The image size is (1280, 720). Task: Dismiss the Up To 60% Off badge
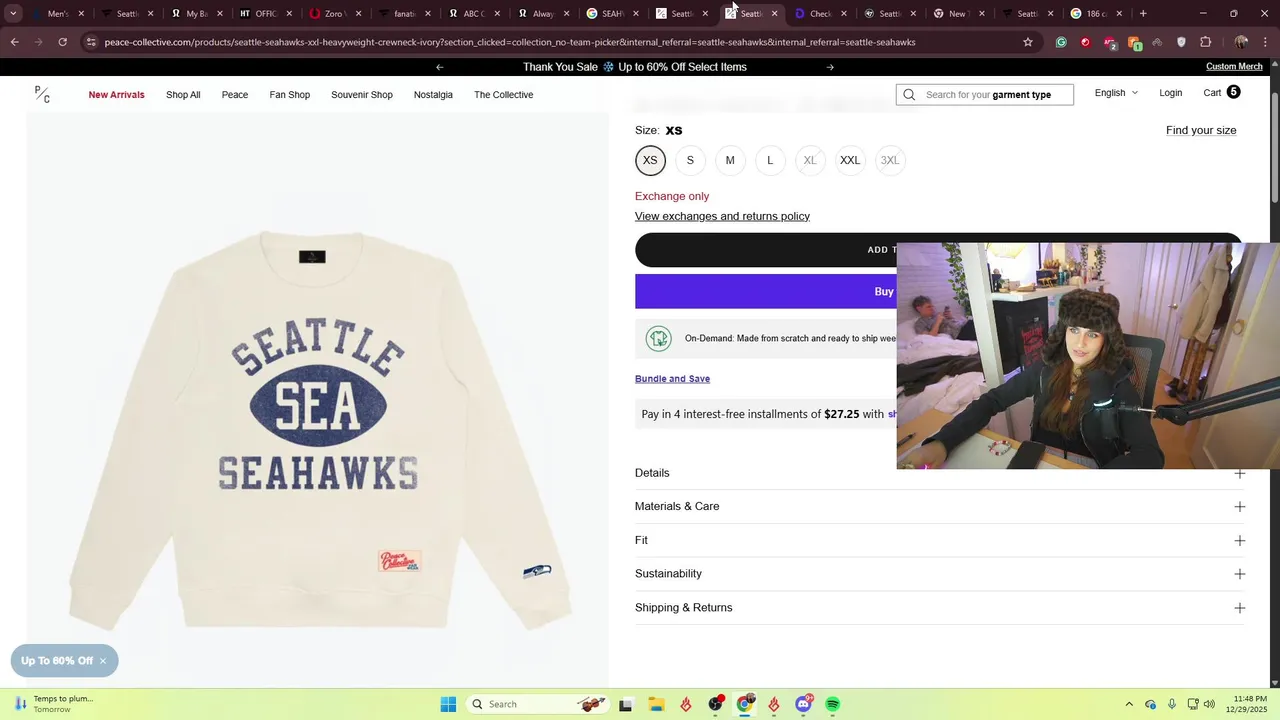point(103,661)
